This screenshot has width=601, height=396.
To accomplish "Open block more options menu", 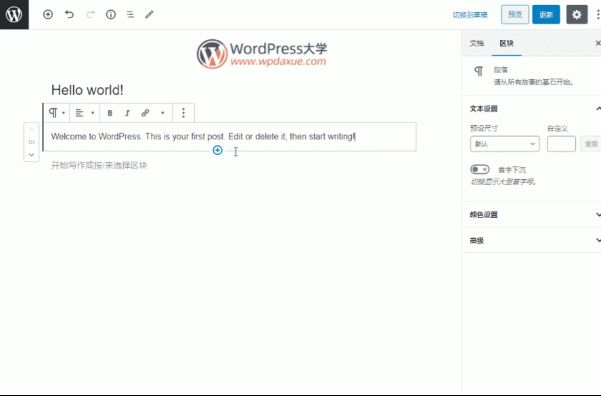I will (x=183, y=113).
